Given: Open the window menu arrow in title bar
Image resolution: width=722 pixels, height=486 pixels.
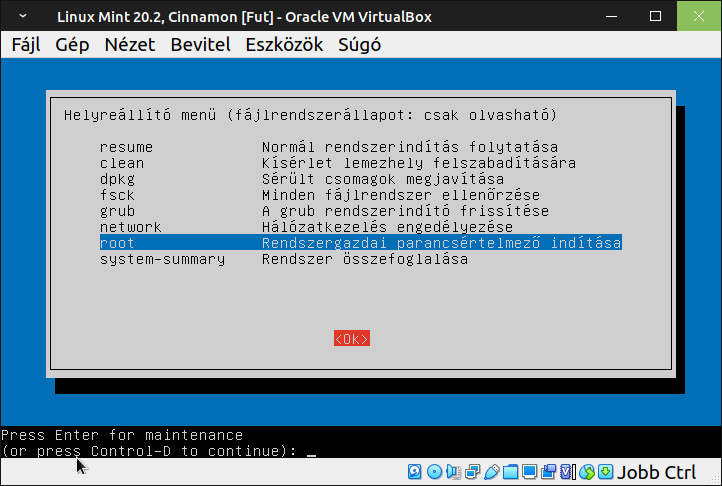Looking at the screenshot, I should tap(23, 16).
